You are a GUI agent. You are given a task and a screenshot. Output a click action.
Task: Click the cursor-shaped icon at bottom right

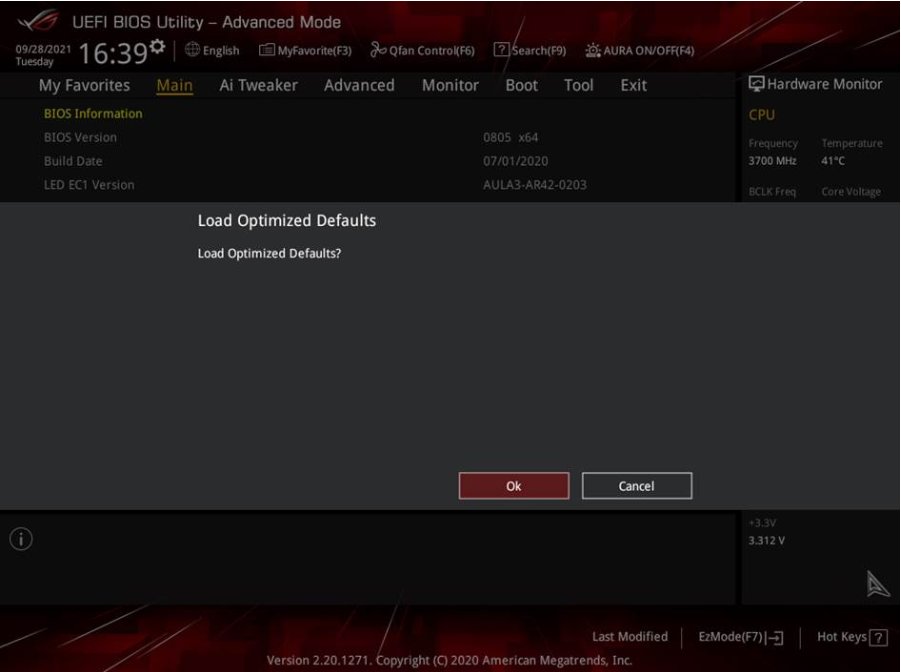click(x=877, y=584)
